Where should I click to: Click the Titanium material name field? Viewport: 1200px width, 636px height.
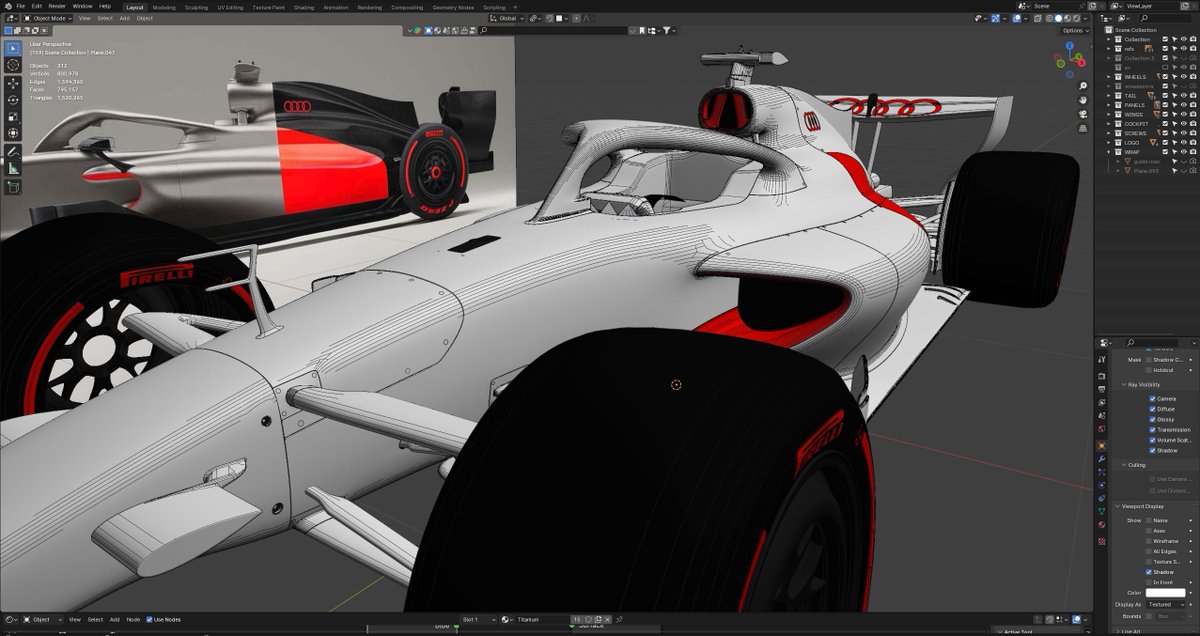coord(541,620)
